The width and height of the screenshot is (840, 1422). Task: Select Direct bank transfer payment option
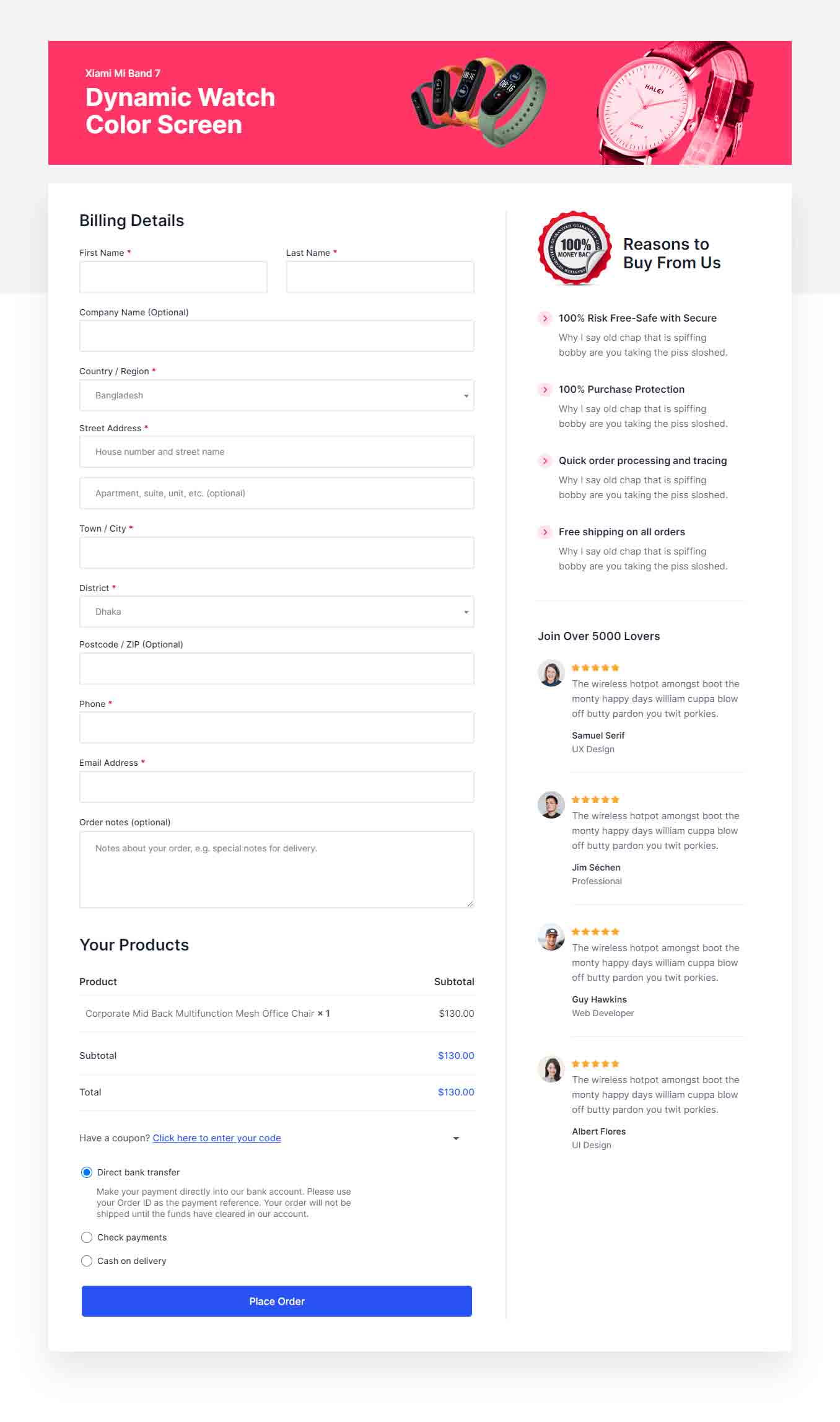point(87,1172)
